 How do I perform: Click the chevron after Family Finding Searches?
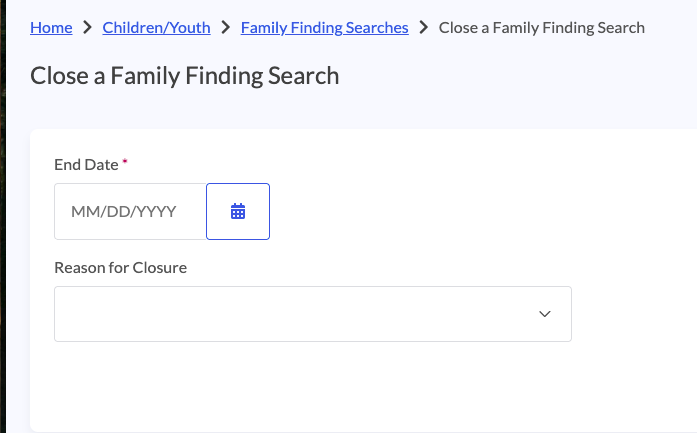point(424,27)
